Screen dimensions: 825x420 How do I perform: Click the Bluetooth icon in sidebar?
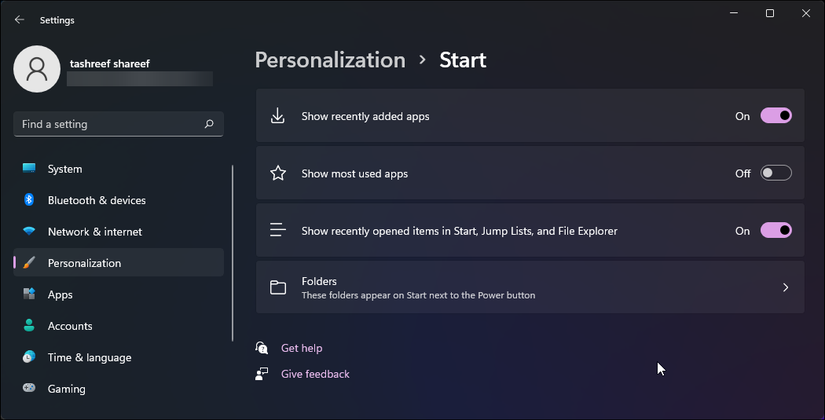[29, 200]
